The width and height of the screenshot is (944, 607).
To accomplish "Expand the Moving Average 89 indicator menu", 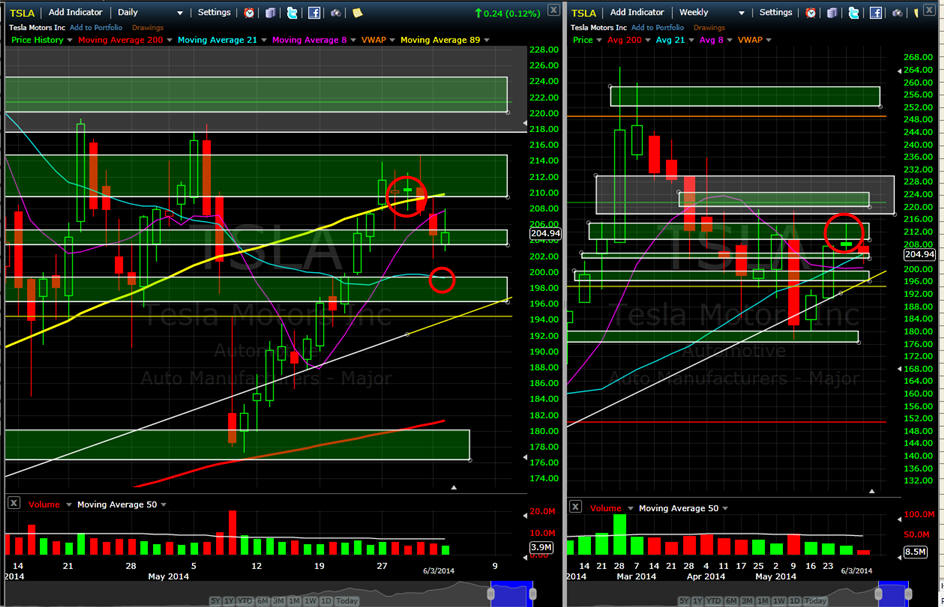I will point(486,40).
